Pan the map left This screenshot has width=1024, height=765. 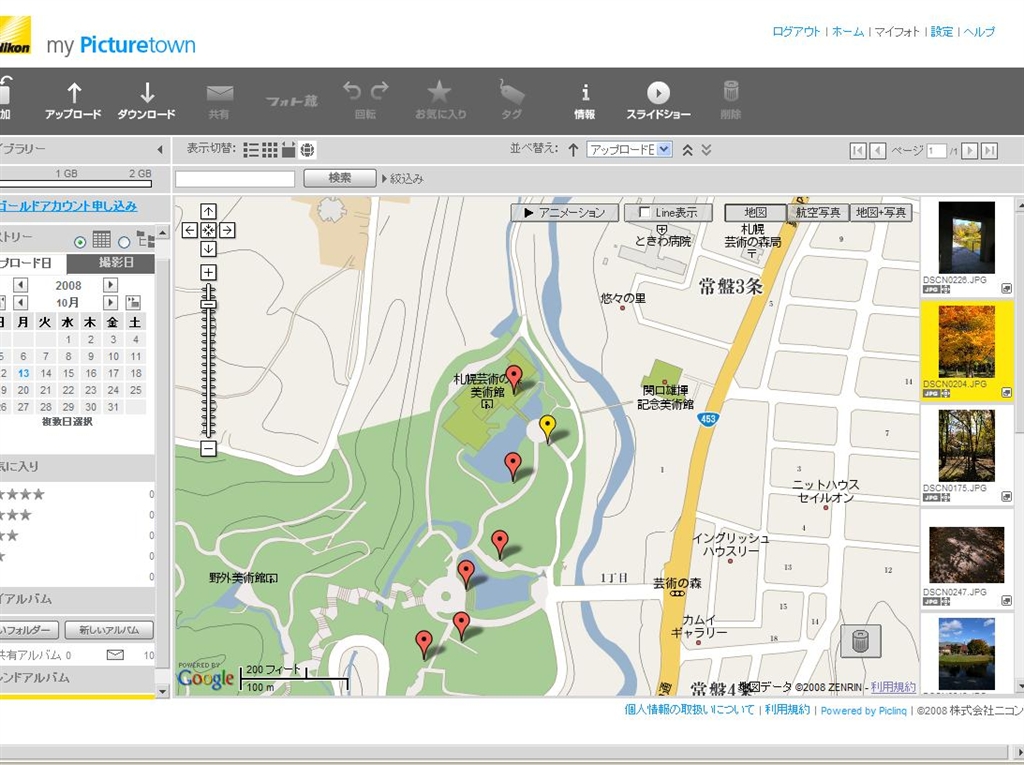[x=189, y=230]
